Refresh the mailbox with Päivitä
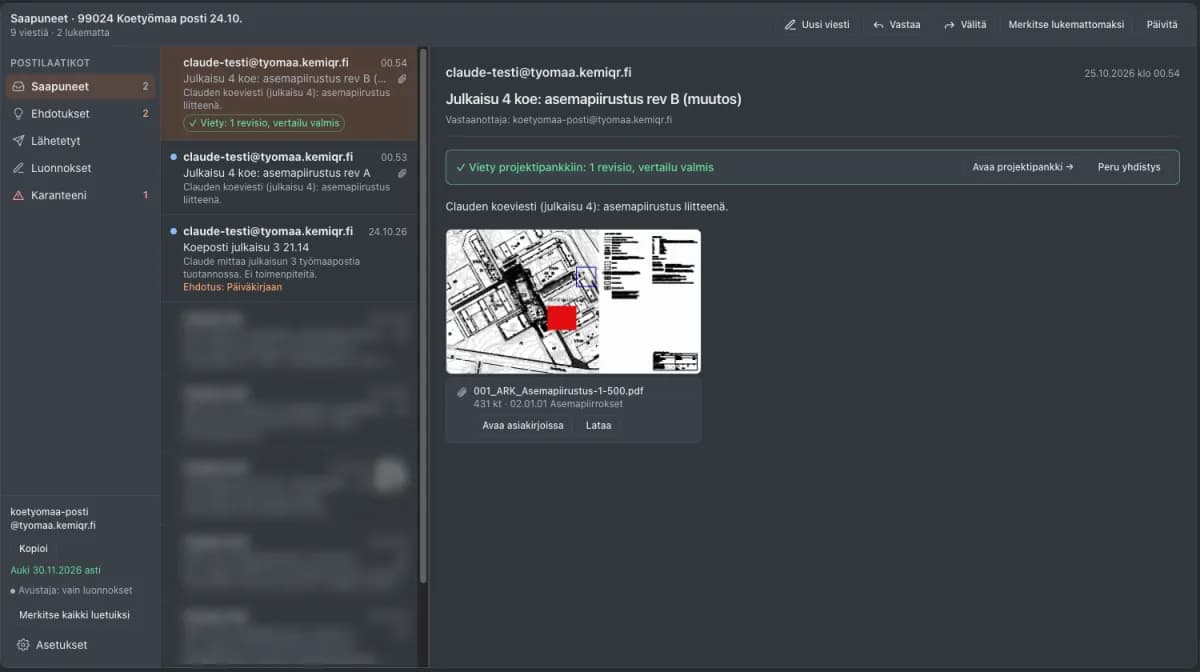This screenshot has height=672, width=1200. pos(1161,25)
